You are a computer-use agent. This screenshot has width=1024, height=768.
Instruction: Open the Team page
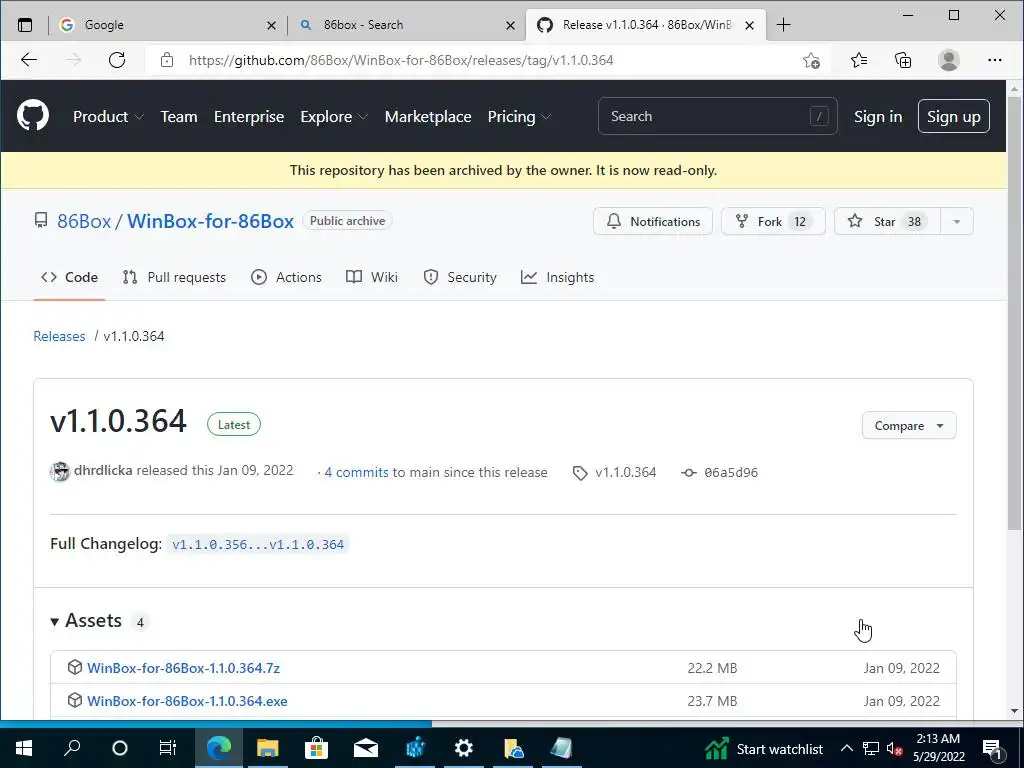pos(179,116)
